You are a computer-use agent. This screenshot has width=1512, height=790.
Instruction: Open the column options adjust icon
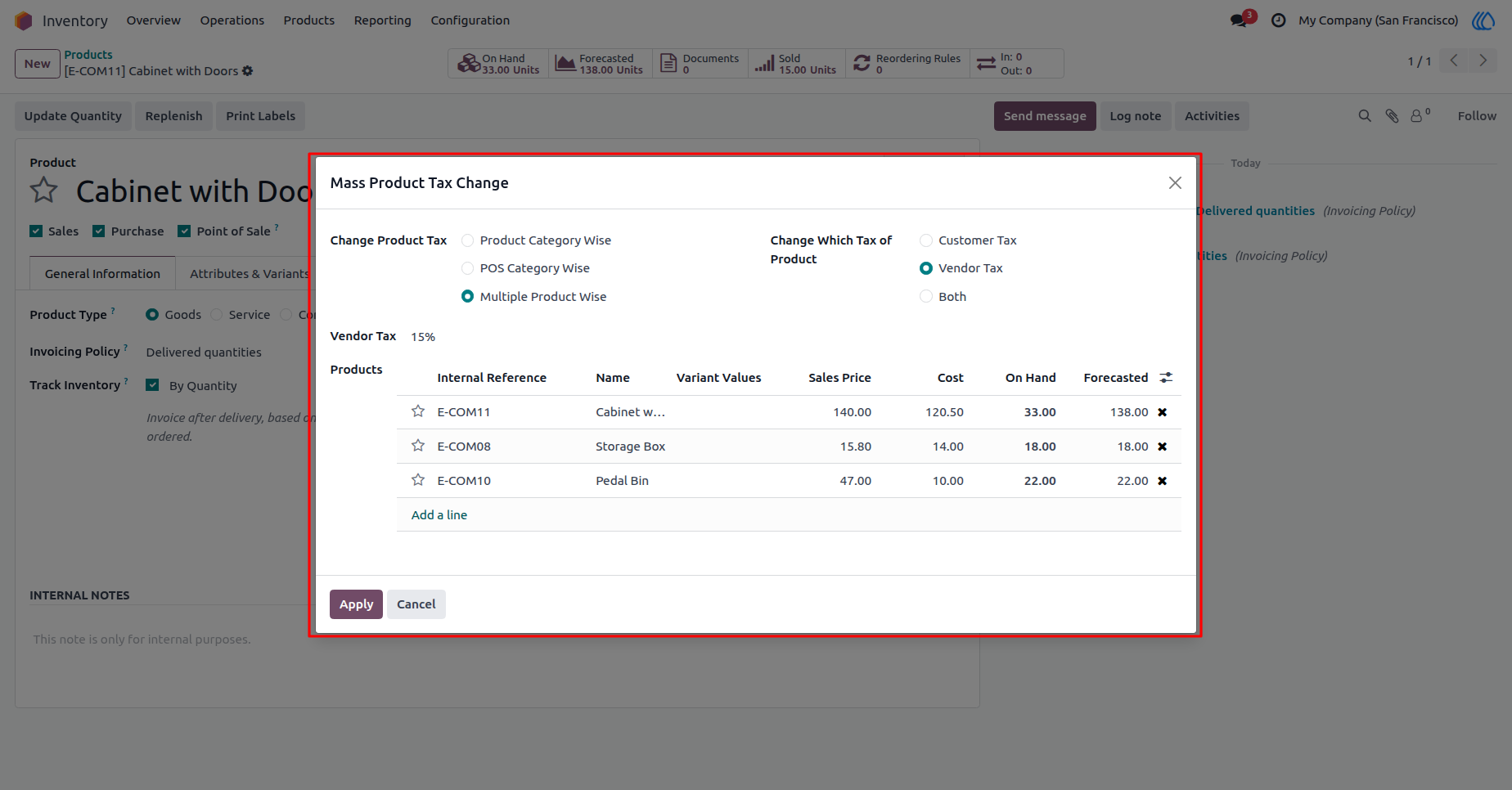(1166, 377)
